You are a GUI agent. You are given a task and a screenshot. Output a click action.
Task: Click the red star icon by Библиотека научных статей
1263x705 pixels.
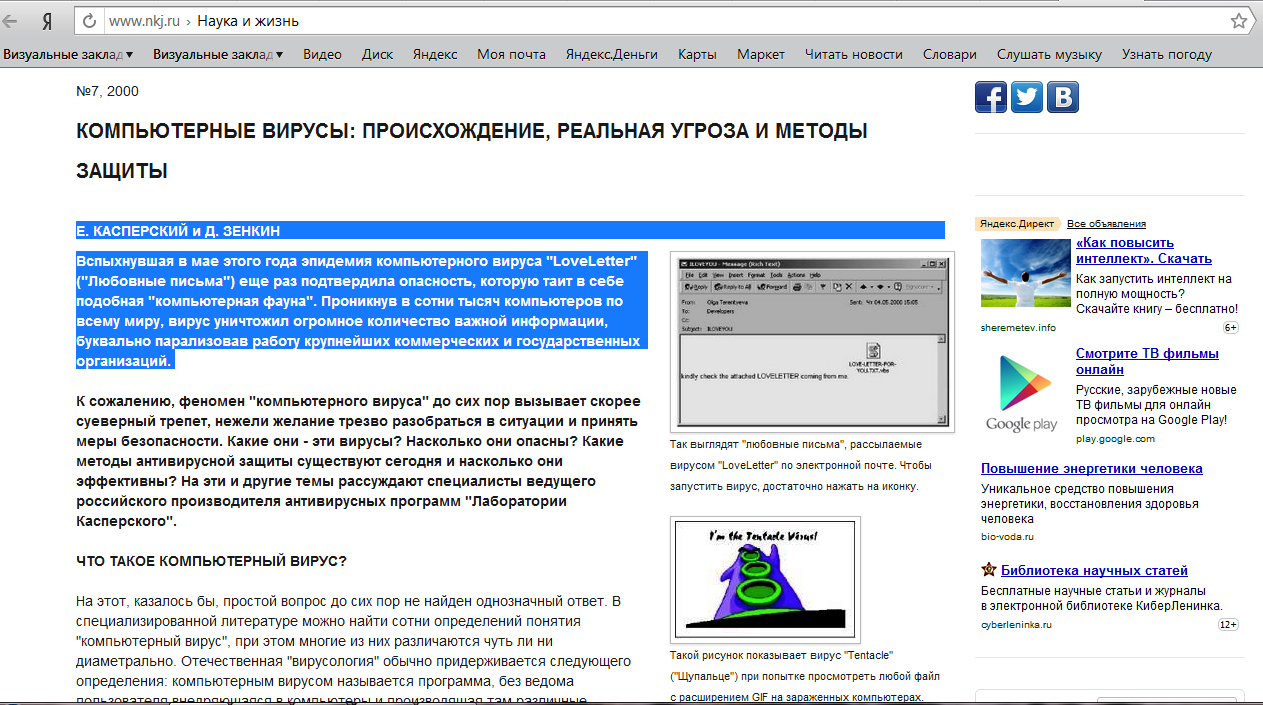989,570
